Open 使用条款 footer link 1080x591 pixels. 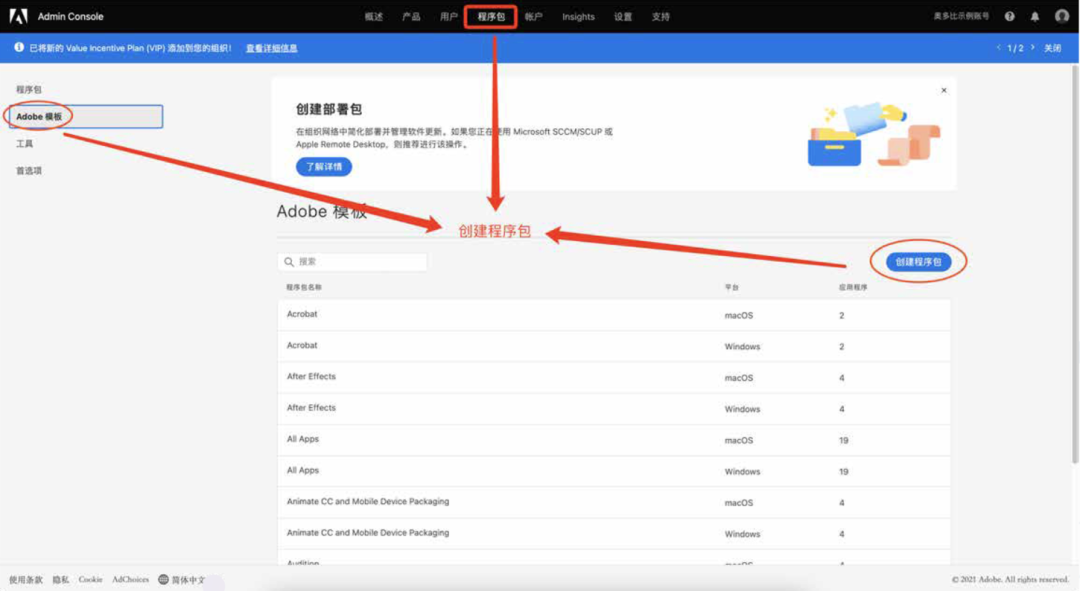point(25,579)
